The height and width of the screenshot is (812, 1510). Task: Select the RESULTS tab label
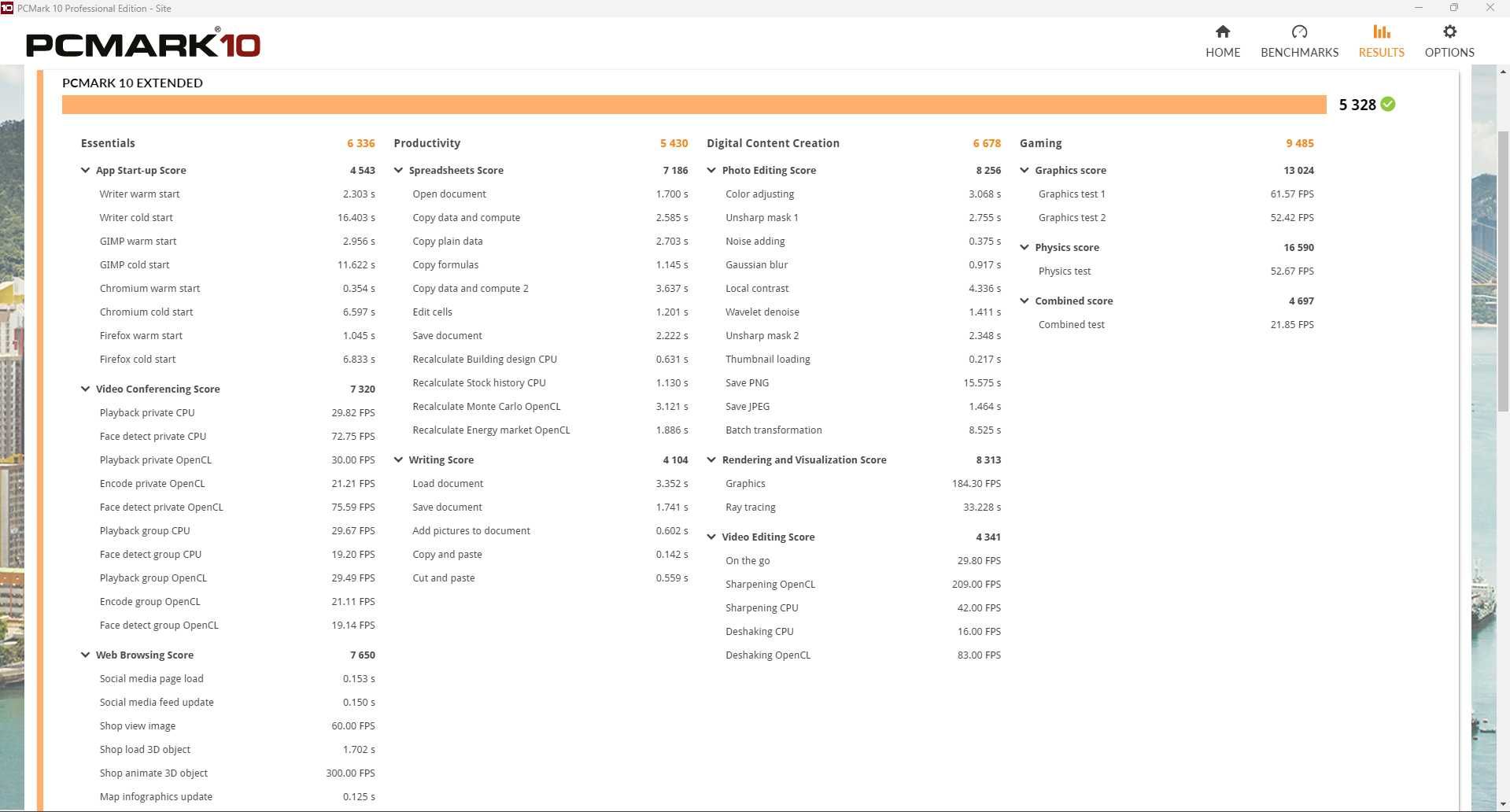pyautogui.click(x=1381, y=52)
